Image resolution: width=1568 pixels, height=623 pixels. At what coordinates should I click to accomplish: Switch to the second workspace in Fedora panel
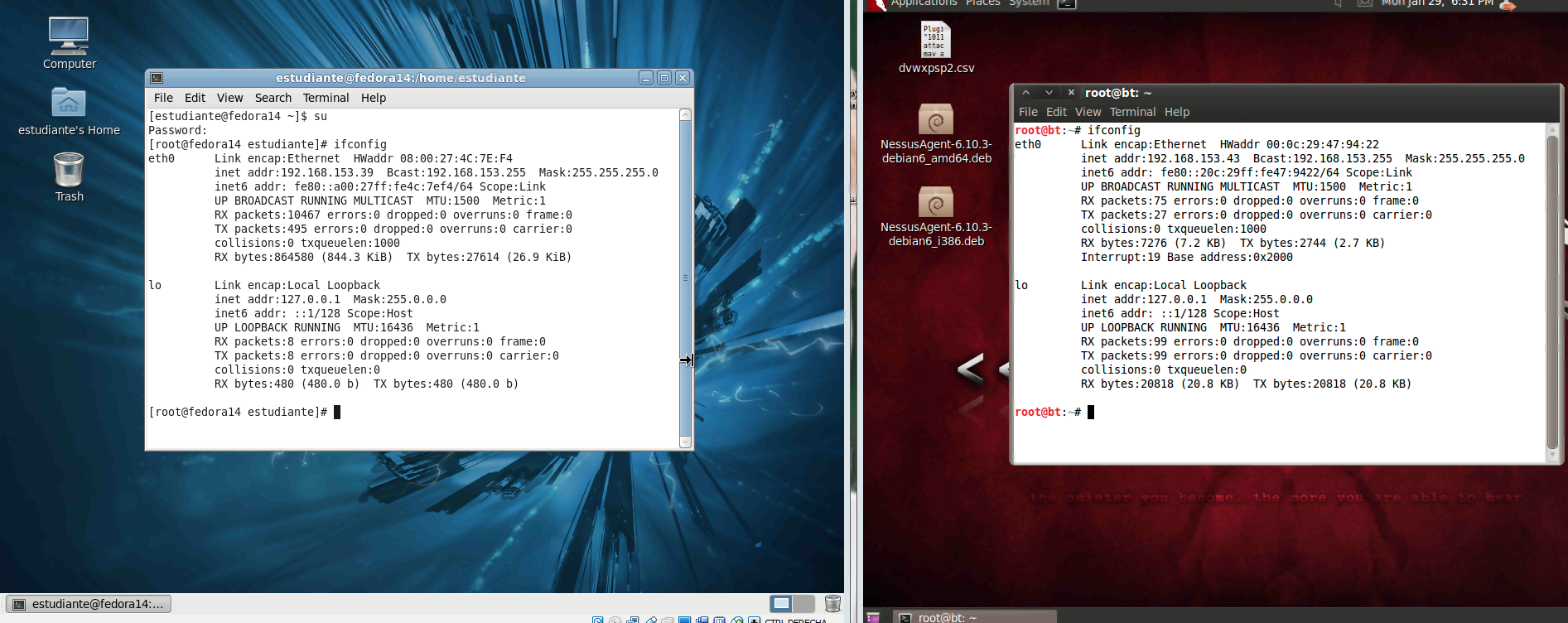[x=803, y=604]
